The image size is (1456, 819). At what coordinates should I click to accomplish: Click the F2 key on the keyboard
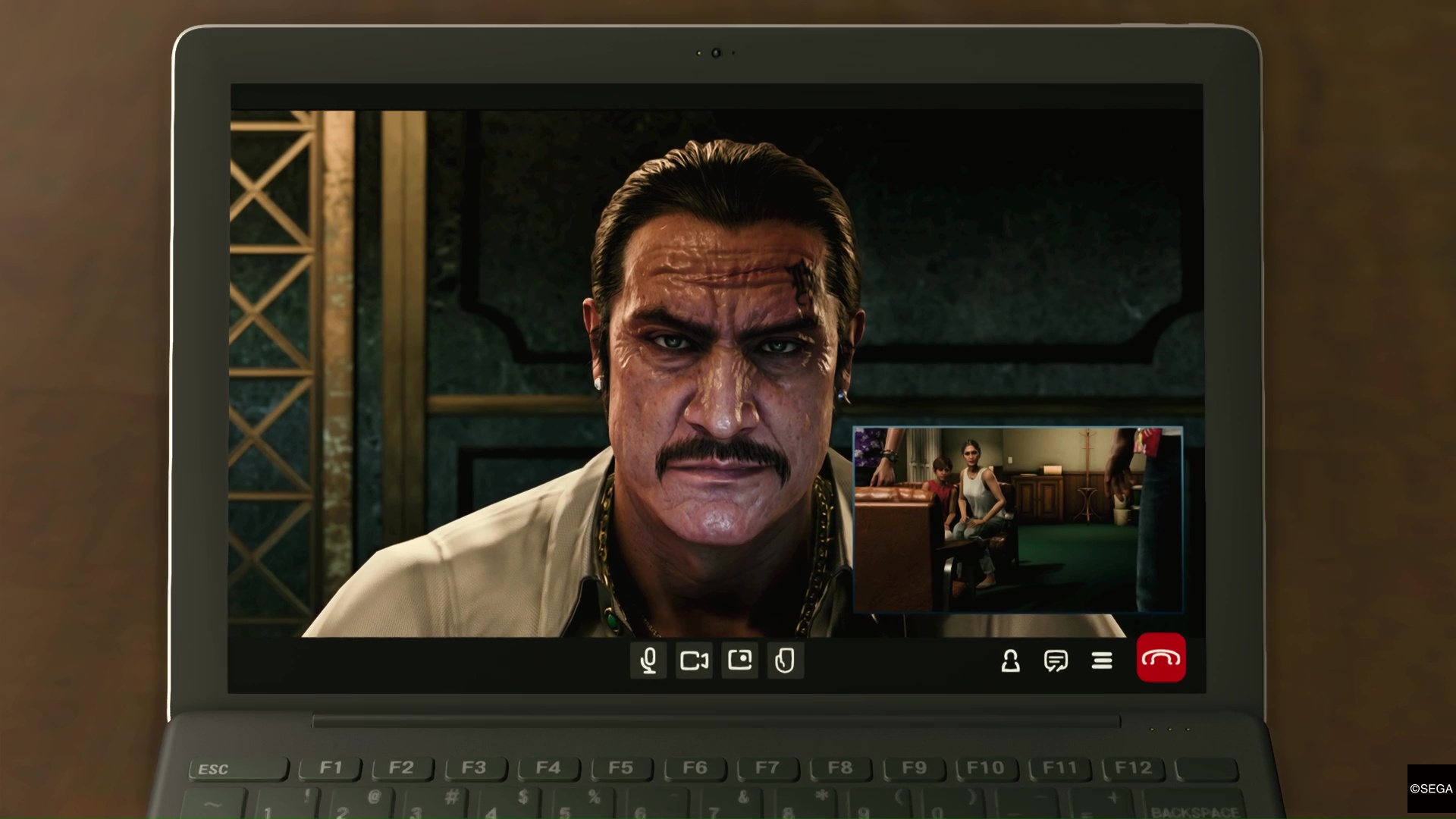pyautogui.click(x=401, y=768)
